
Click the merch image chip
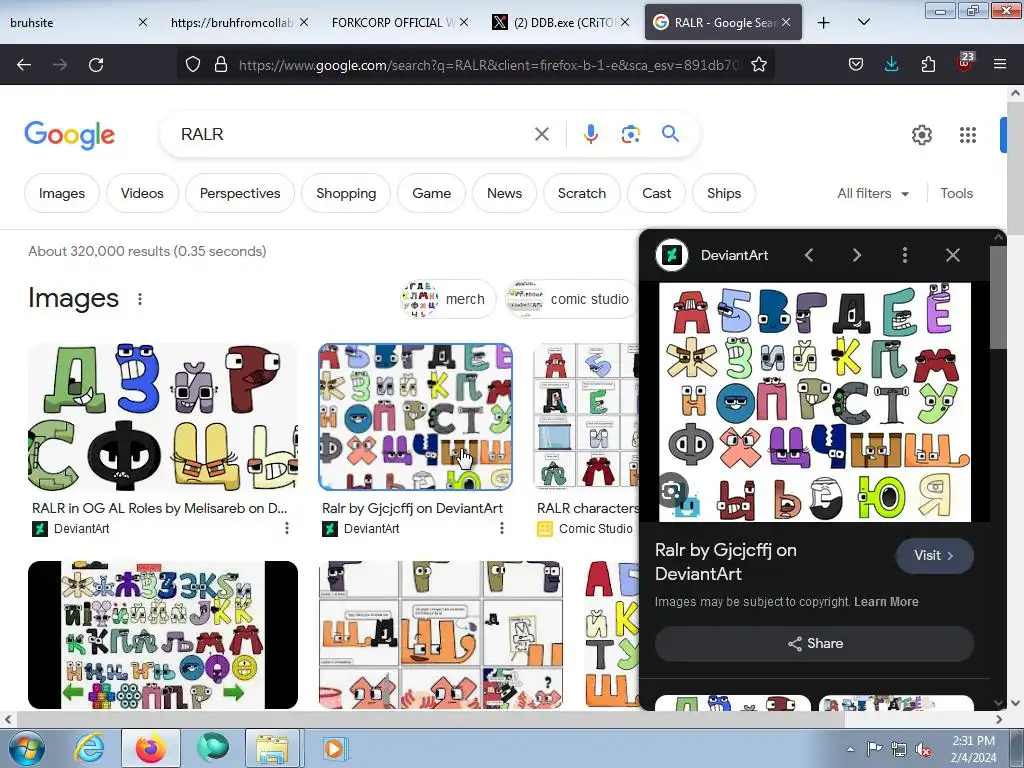448,299
